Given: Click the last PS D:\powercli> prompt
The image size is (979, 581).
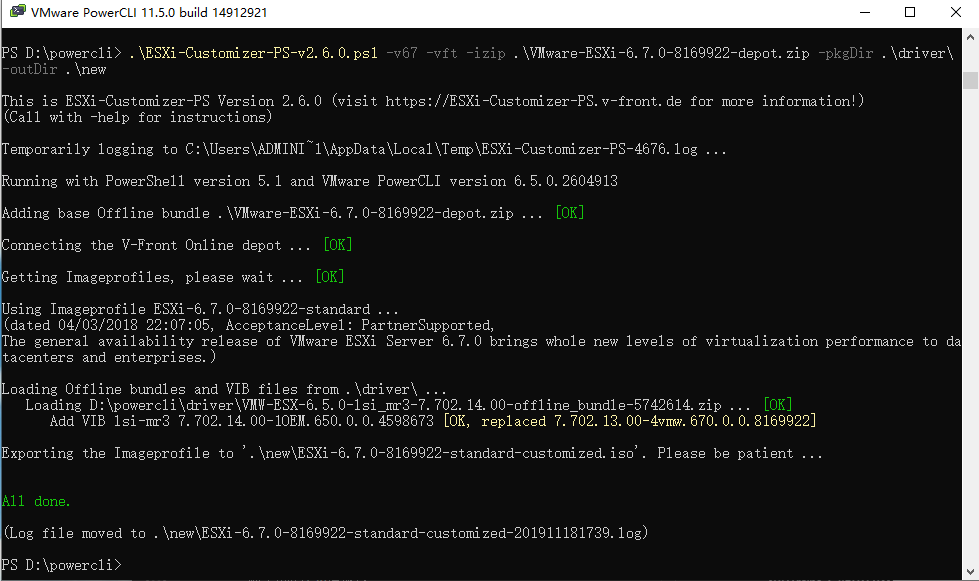Looking at the screenshot, I should coord(61,565).
